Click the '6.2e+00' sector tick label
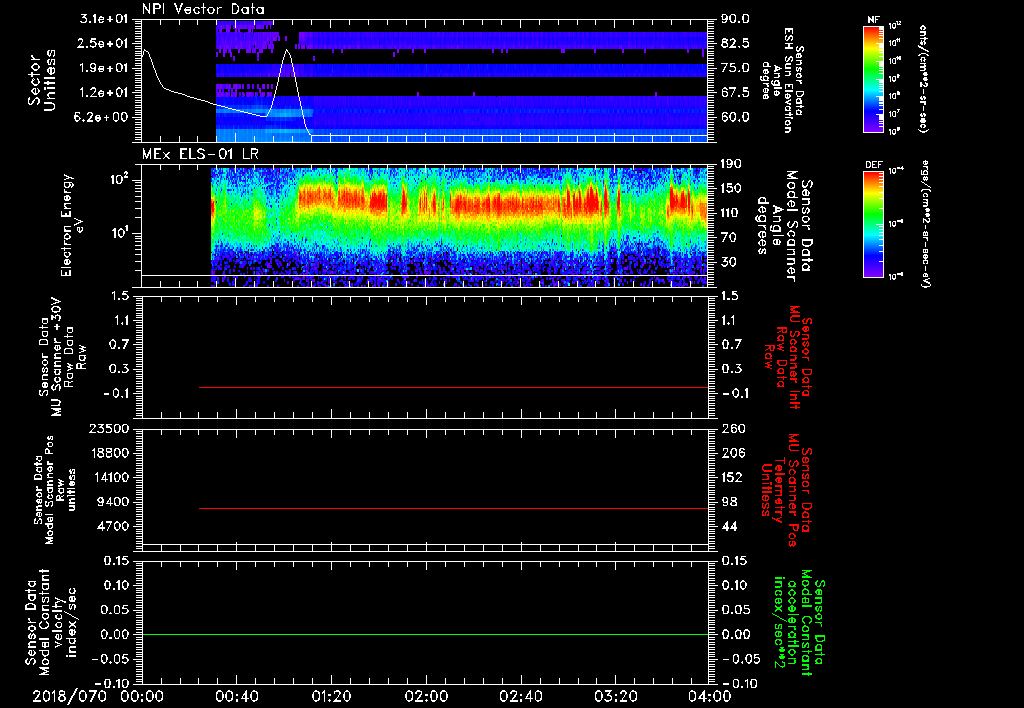This screenshot has height=708, width=1024. (x=103, y=118)
